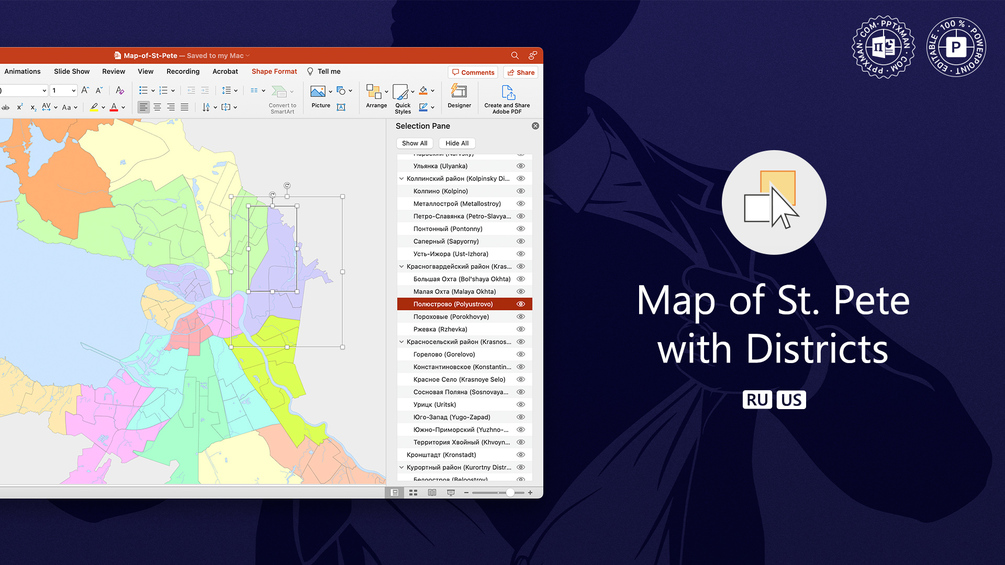
Task: Hide the Колпино (Kolpino) shape
Action: (x=520, y=191)
